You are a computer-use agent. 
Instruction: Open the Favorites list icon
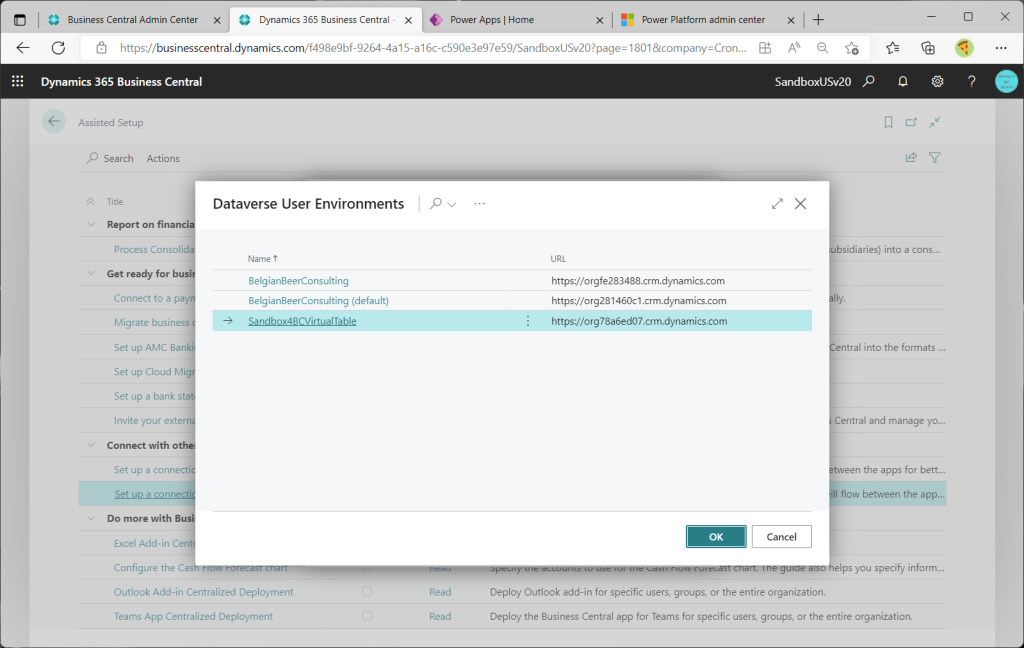[x=892, y=48]
